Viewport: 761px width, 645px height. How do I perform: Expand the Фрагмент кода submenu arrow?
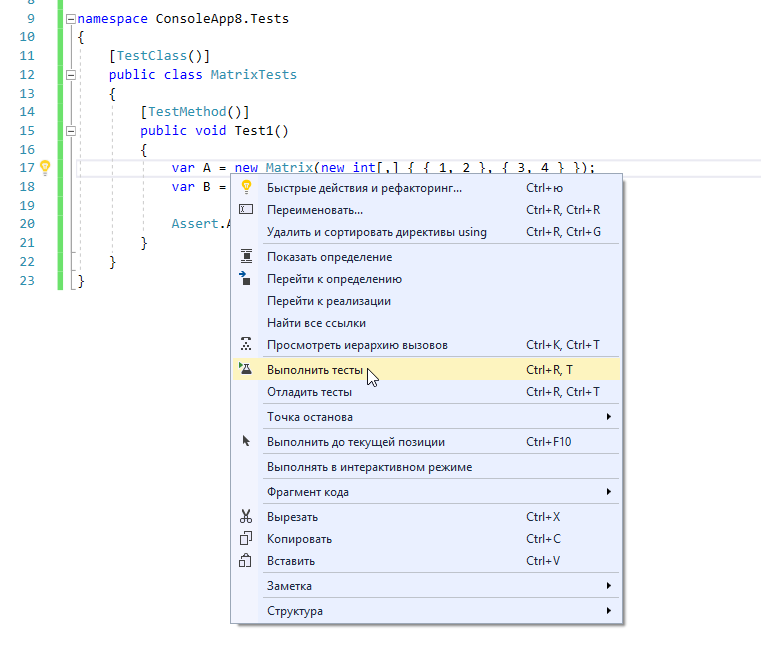coord(609,492)
